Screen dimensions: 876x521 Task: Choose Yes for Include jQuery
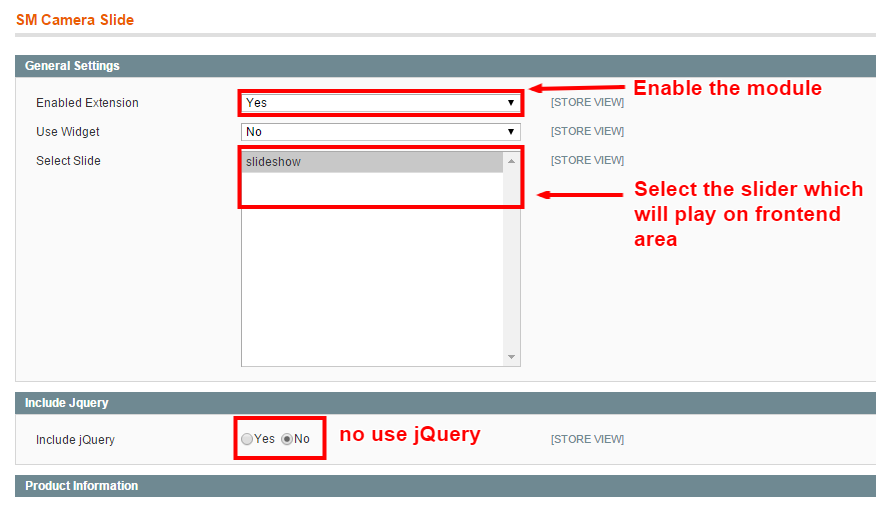(x=247, y=439)
